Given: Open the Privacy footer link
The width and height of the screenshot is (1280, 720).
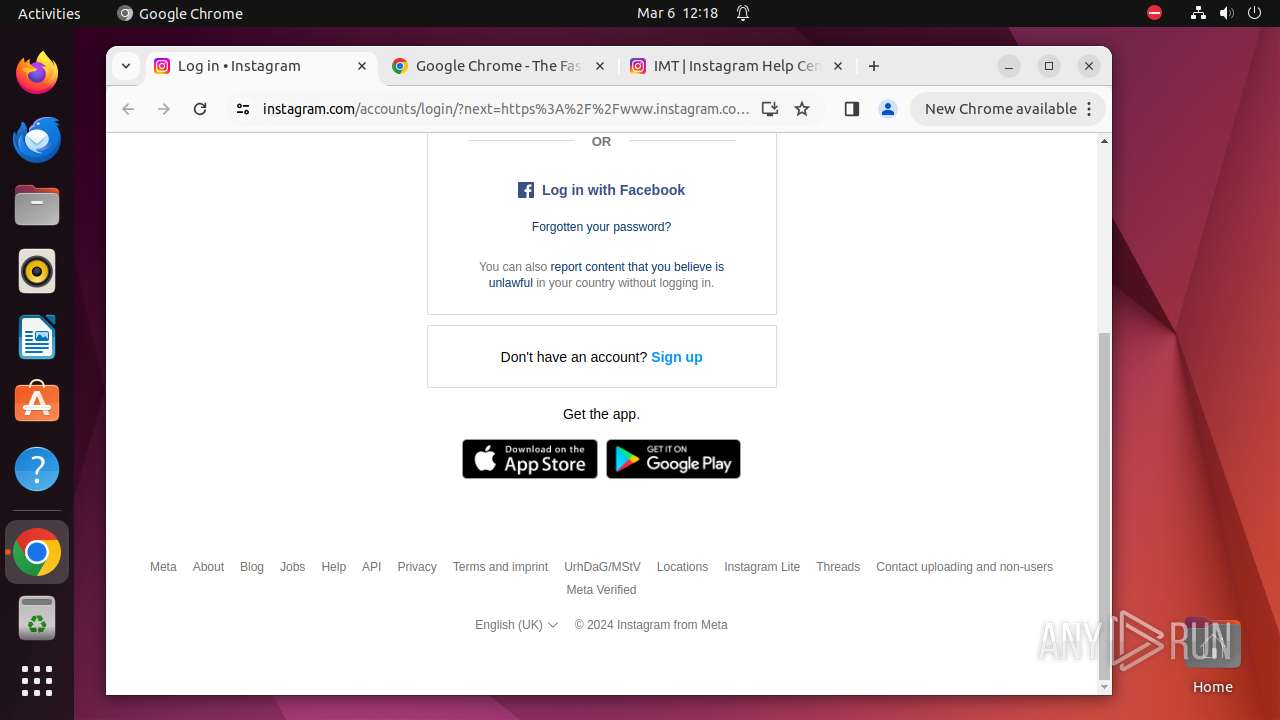Looking at the screenshot, I should pos(417,567).
